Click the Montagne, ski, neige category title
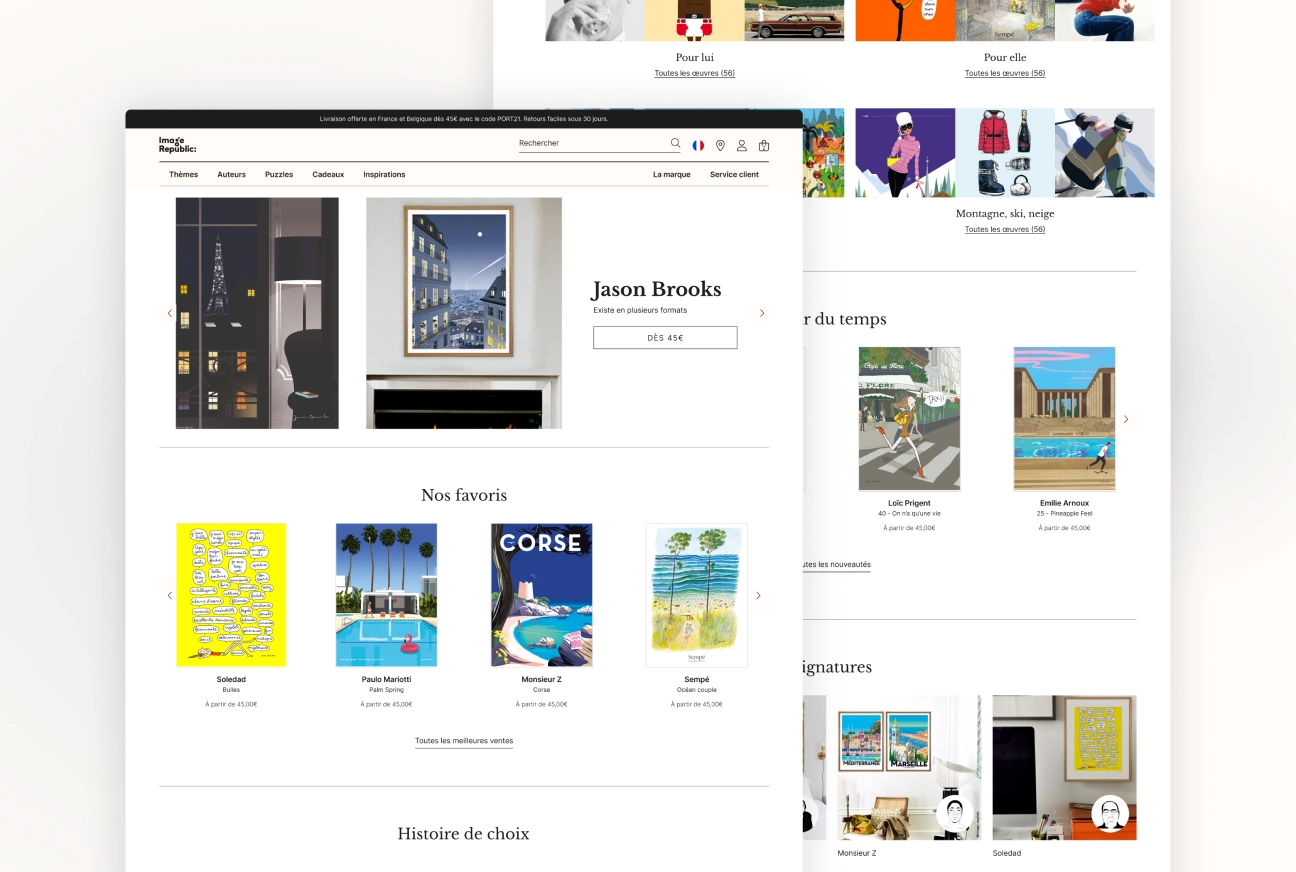The width and height of the screenshot is (1296, 872). 1005,213
